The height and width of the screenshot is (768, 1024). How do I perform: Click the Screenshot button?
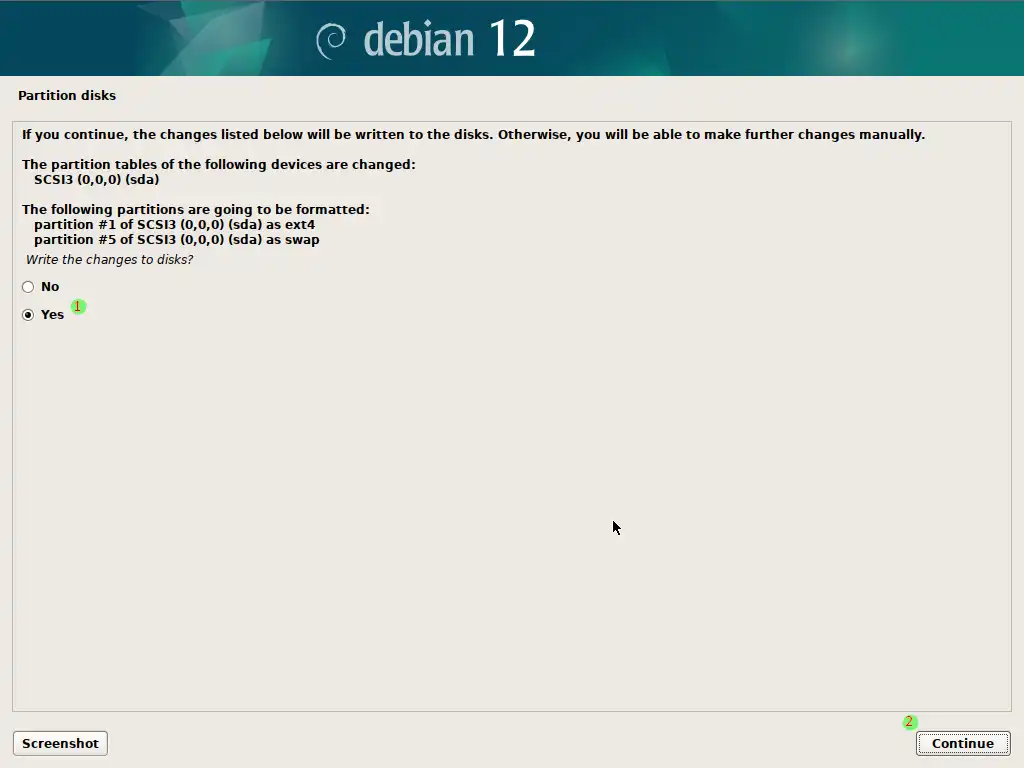pos(60,743)
